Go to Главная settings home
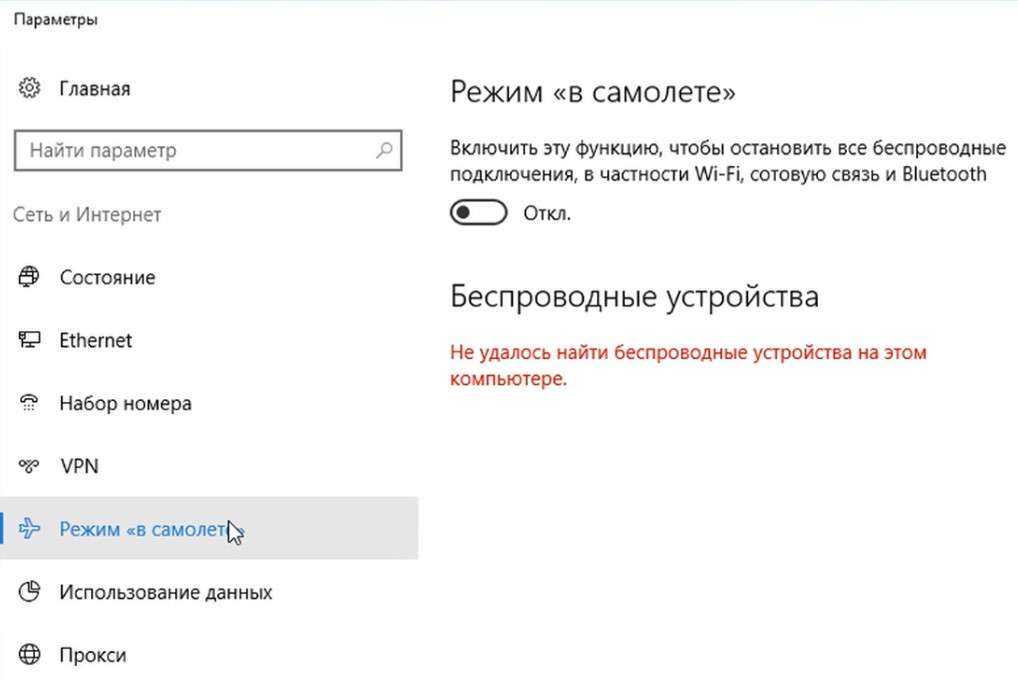The image size is (1018, 681). pyautogui.click(x=95, y=88)
